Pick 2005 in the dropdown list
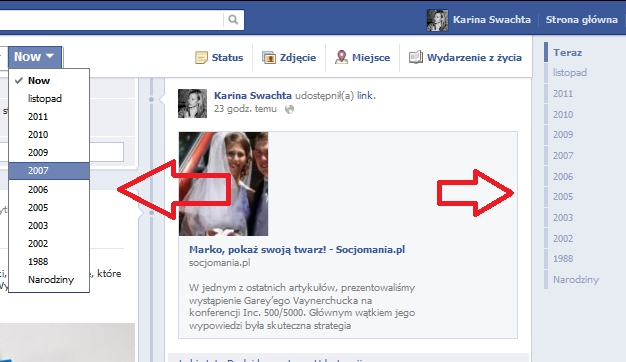The height and width of the screenshot is (362, 626). tap(49, 208)
